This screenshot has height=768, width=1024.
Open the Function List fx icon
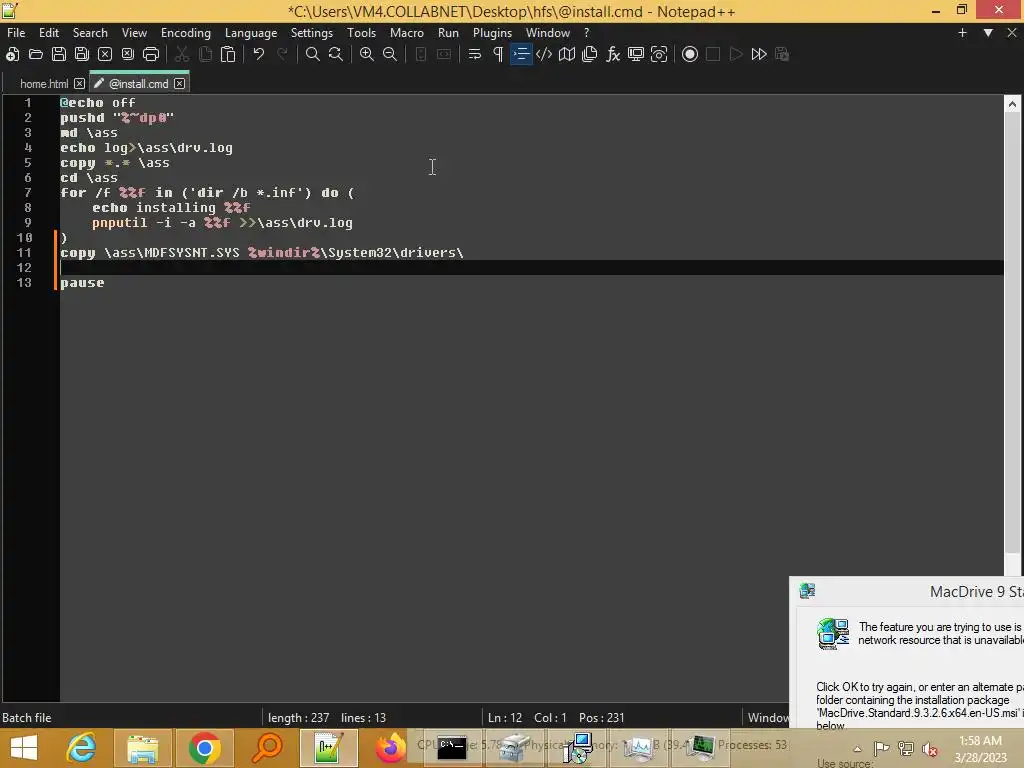click(613, 54)
